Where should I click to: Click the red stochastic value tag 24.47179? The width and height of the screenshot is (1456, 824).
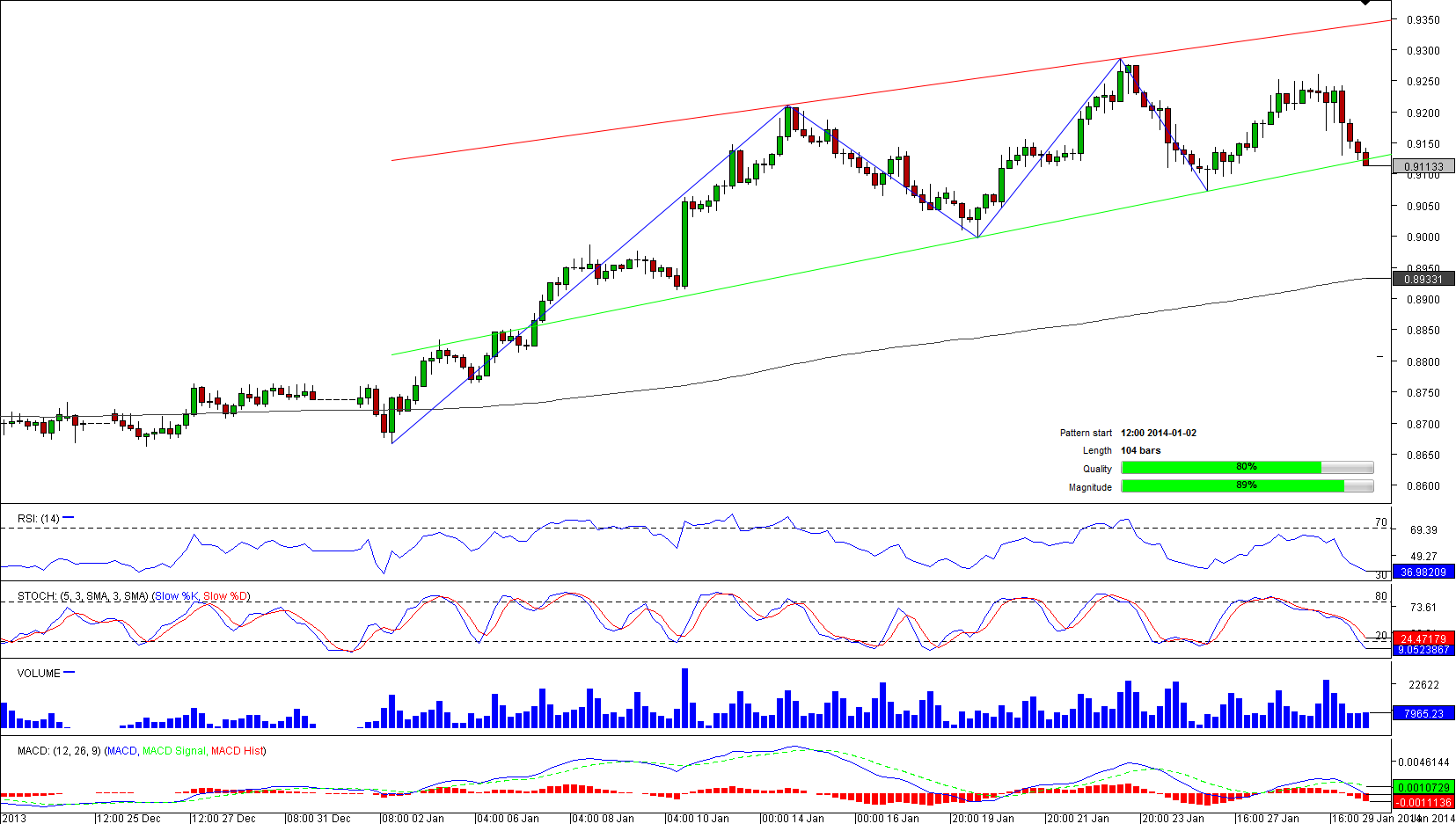click(1423, 639)
